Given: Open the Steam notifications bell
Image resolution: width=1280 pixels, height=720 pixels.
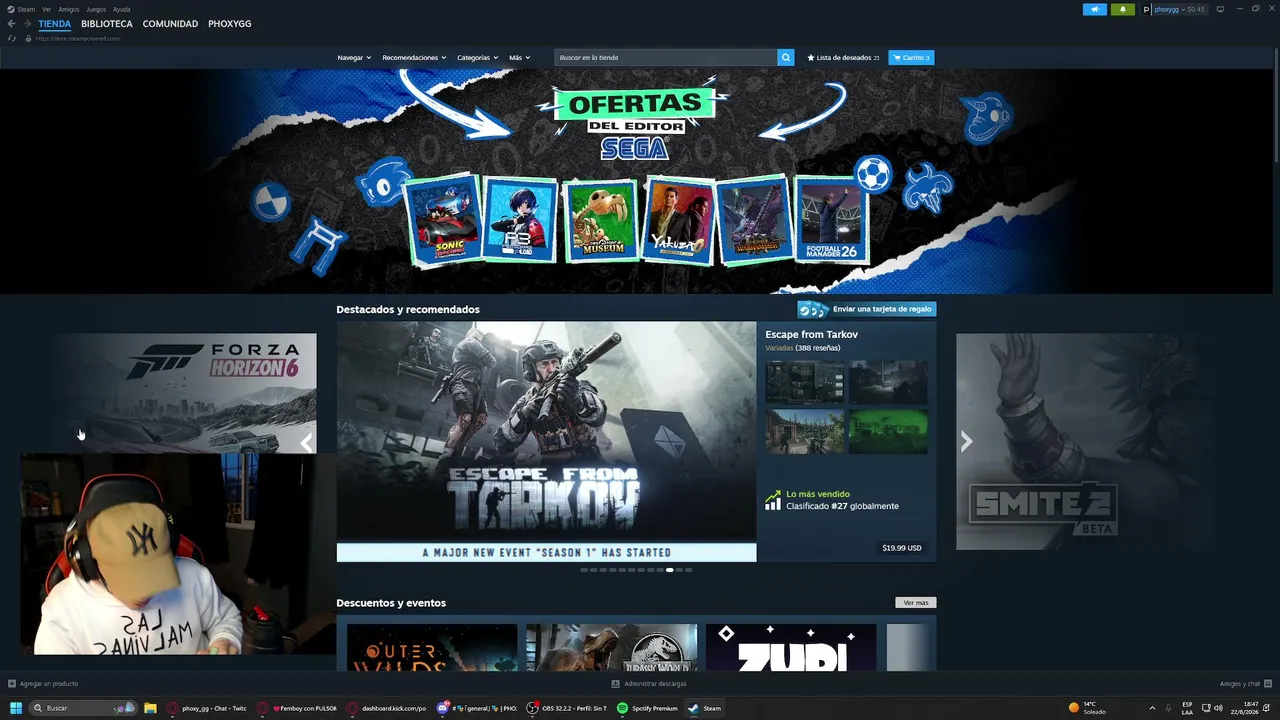Looking at the screenshot, I should (1122, 10).
